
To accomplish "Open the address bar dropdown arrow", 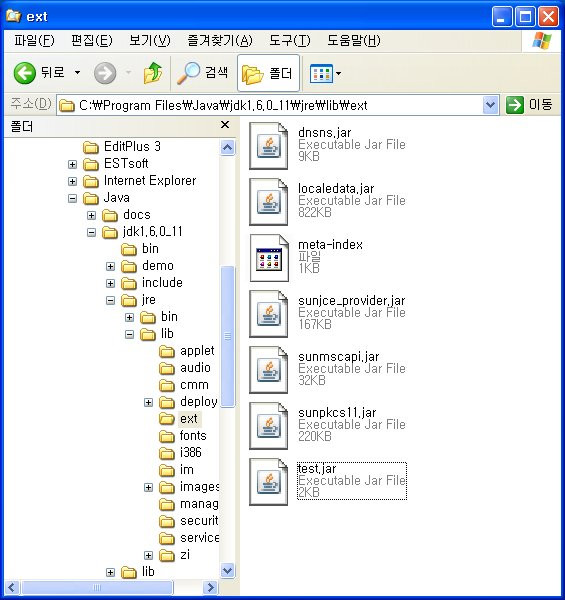I will click(490, 105).
